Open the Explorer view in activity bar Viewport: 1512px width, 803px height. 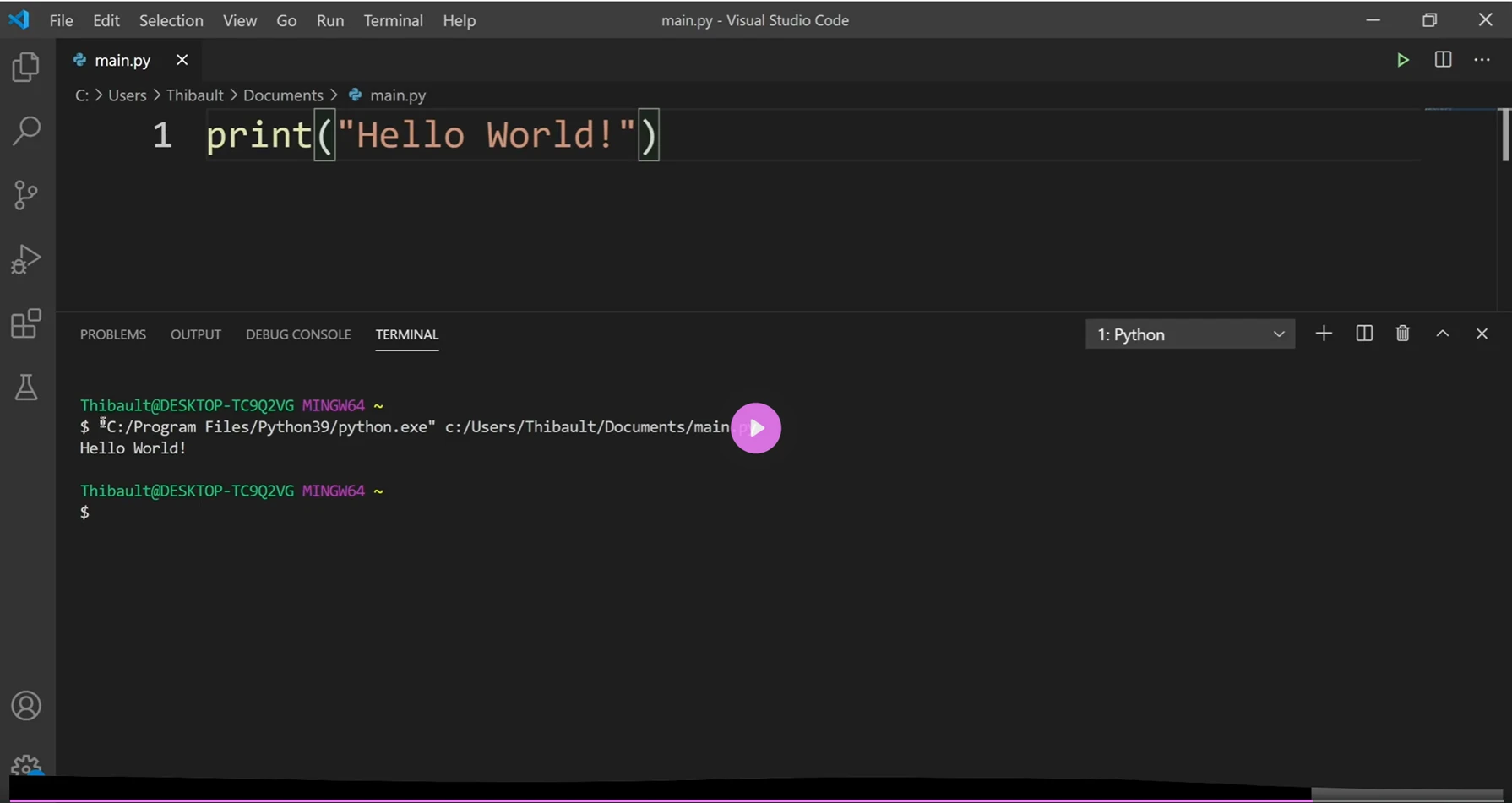click(x=26, y=68)
